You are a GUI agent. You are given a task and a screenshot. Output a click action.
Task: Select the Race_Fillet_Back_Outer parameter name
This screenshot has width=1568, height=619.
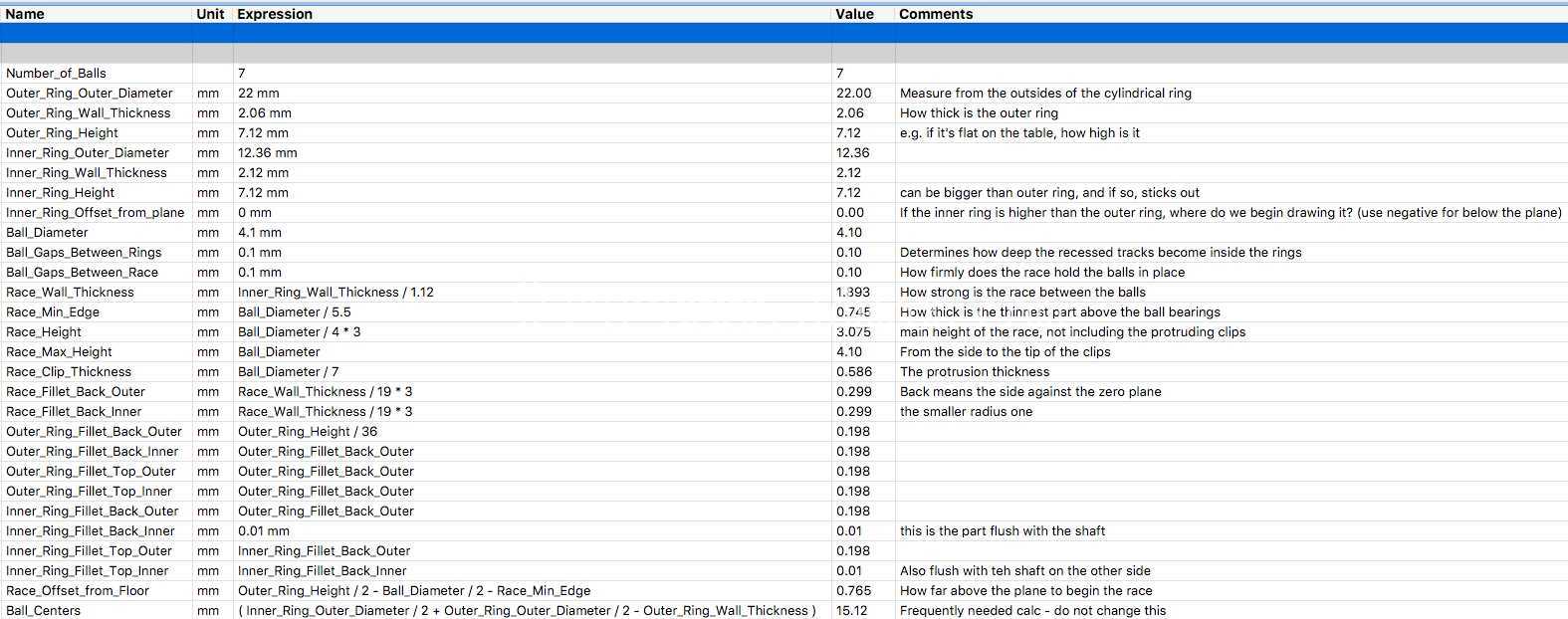click(76, 391)
